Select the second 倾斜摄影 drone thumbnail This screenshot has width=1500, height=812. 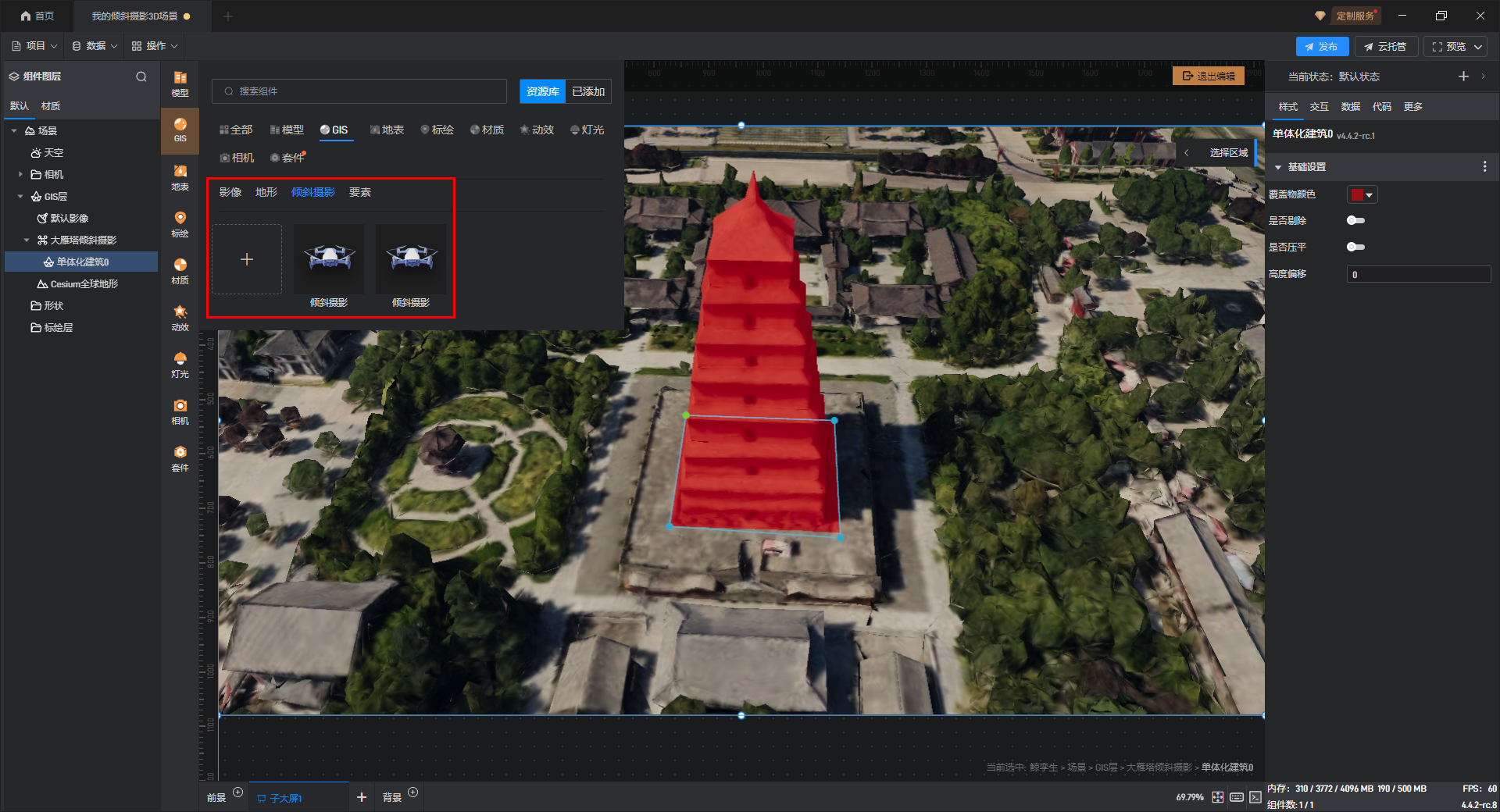(x=411, y=259)
